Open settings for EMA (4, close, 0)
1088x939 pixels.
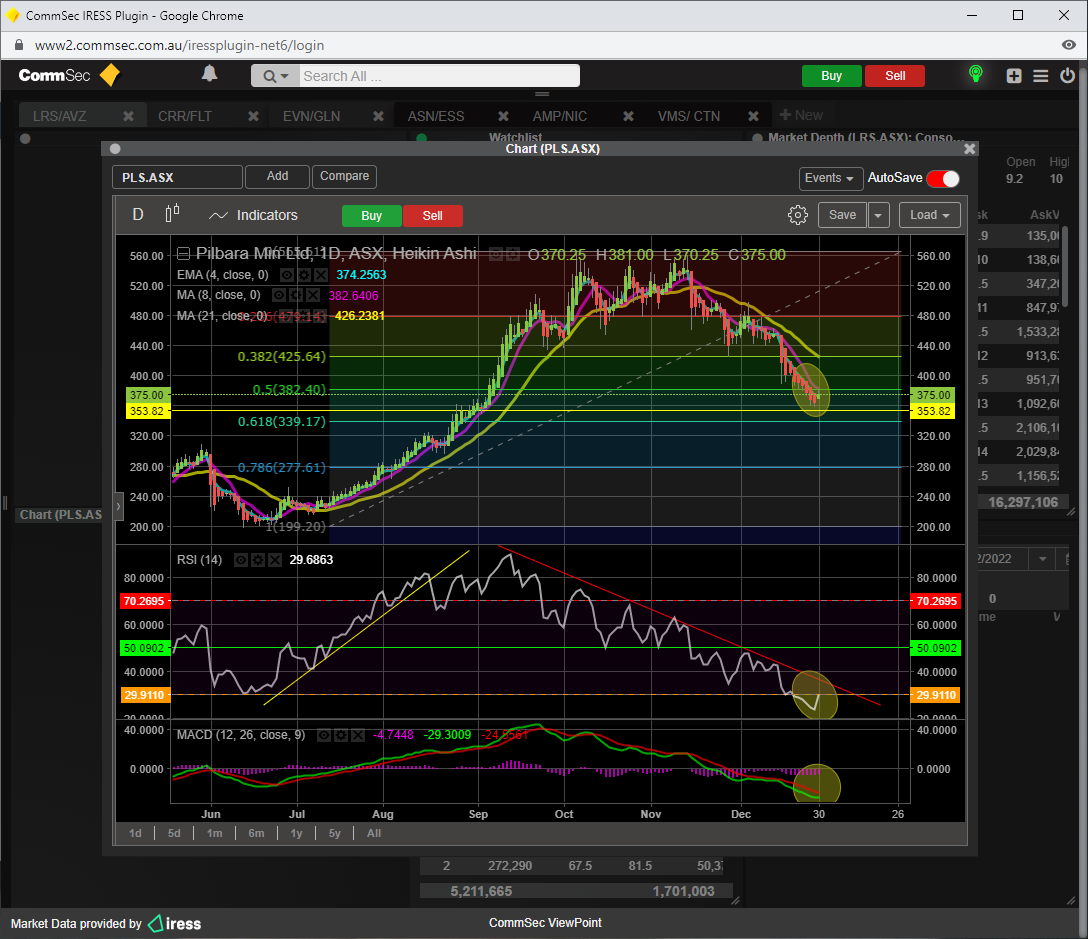[304, 275]
